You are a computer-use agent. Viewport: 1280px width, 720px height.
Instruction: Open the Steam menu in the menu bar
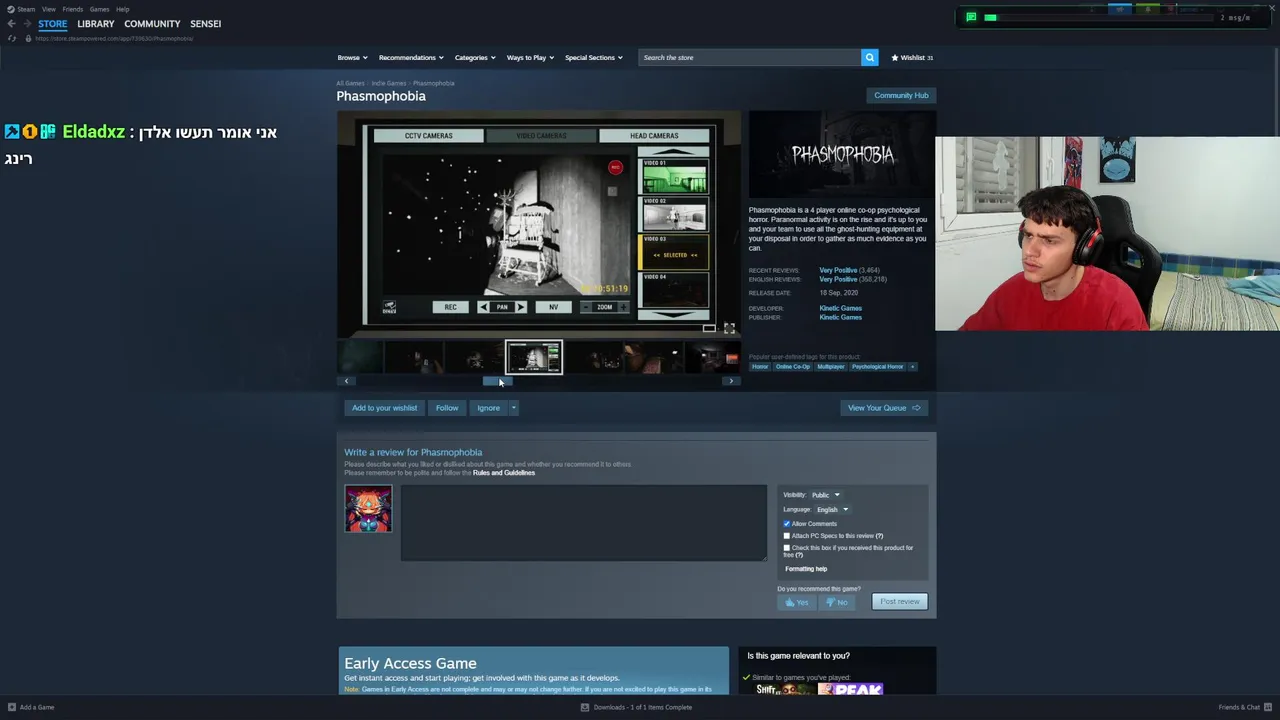point(26,9)
